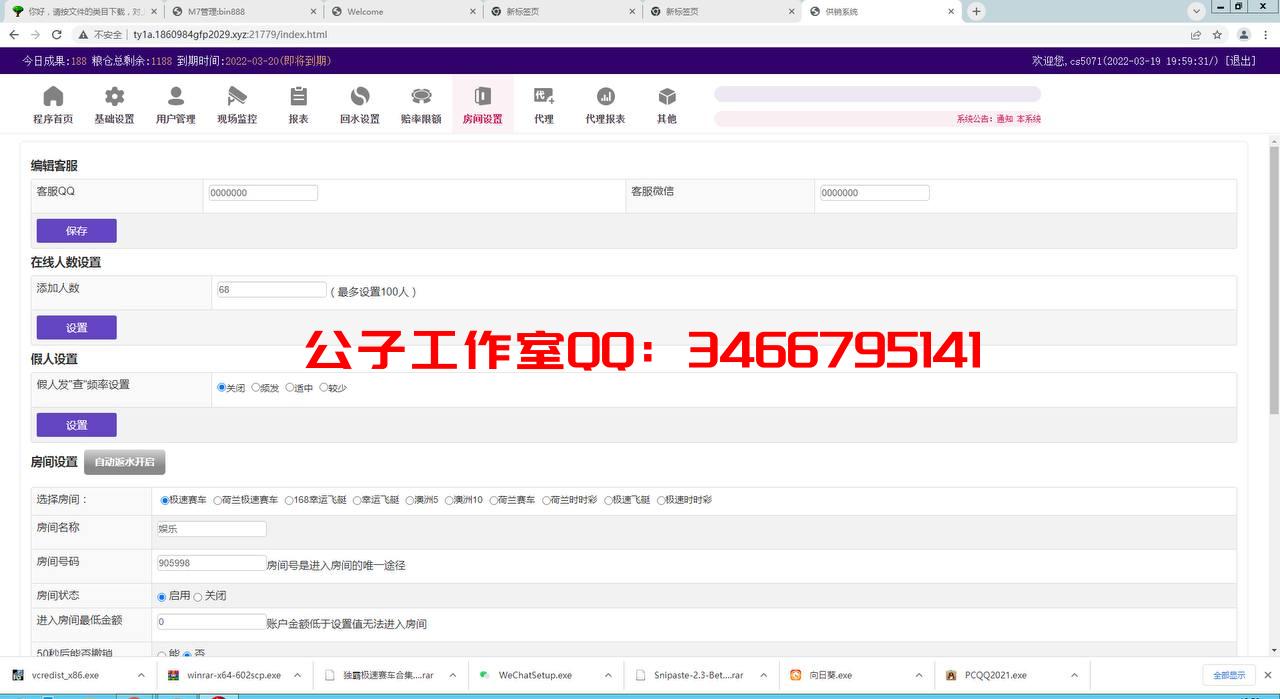Click 保存 button for customer service
The image size is (1280, 699).
point(77,231)
